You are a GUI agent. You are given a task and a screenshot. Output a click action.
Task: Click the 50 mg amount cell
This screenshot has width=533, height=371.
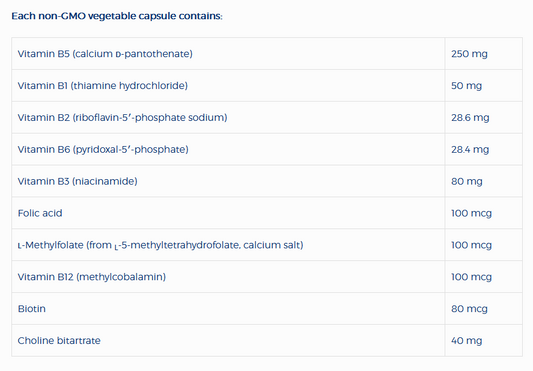466,86
